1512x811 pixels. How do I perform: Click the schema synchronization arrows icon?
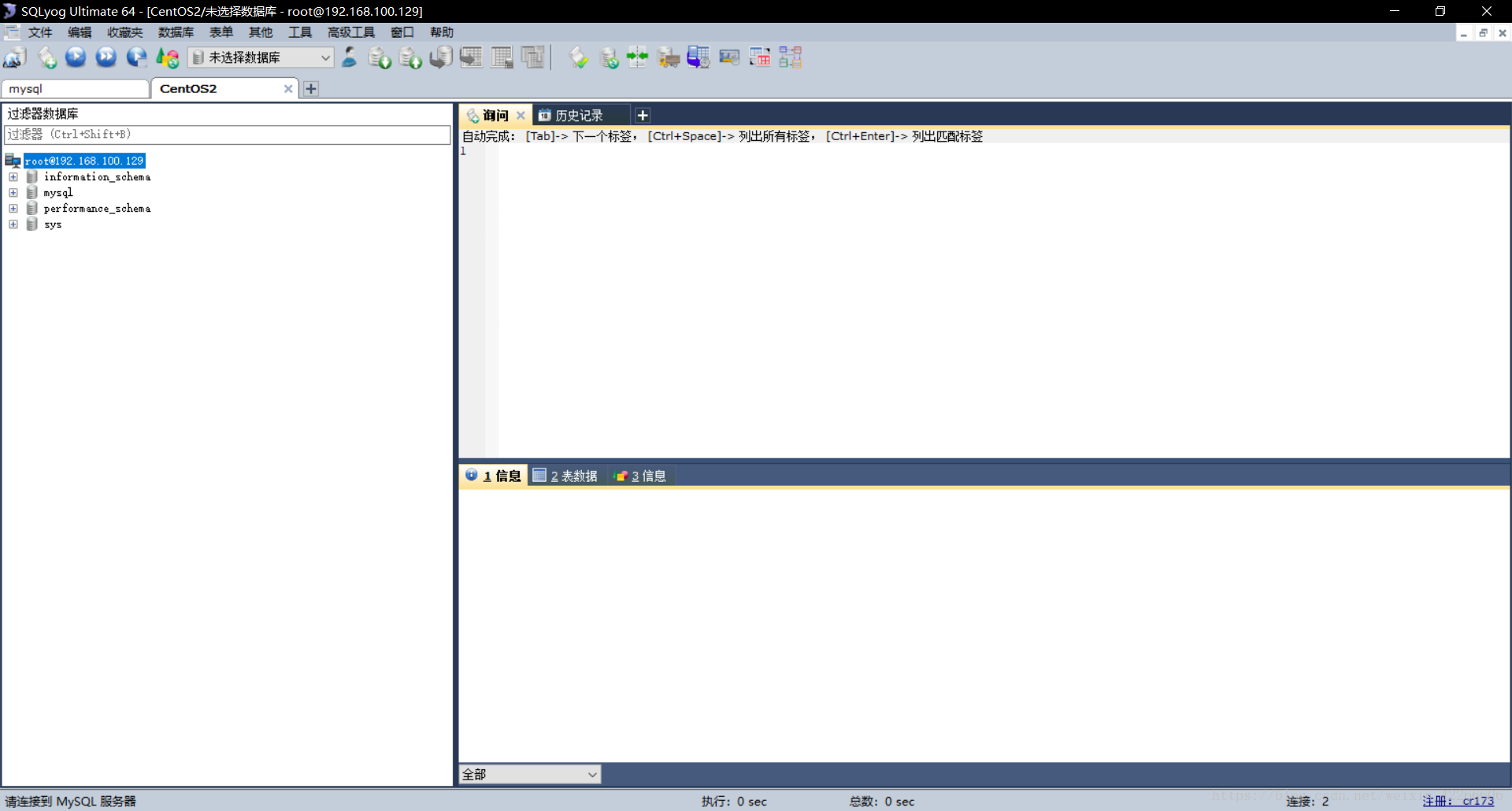tap(638, 57)
